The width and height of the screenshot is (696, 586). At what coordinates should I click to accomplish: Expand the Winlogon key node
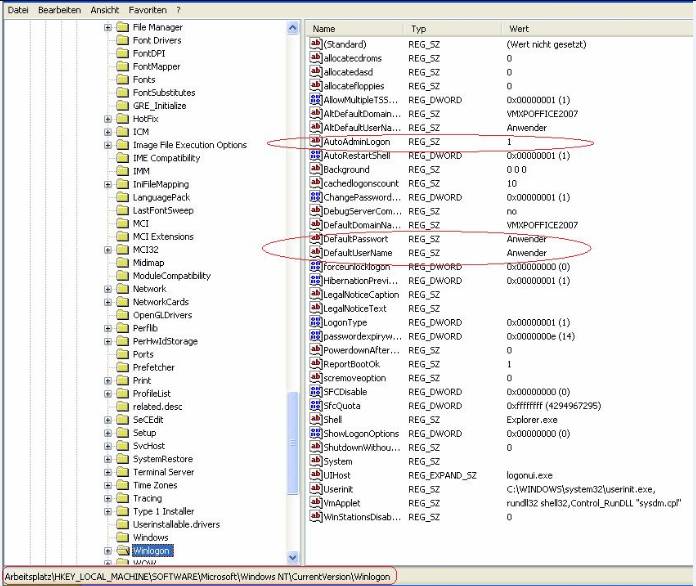108,550
